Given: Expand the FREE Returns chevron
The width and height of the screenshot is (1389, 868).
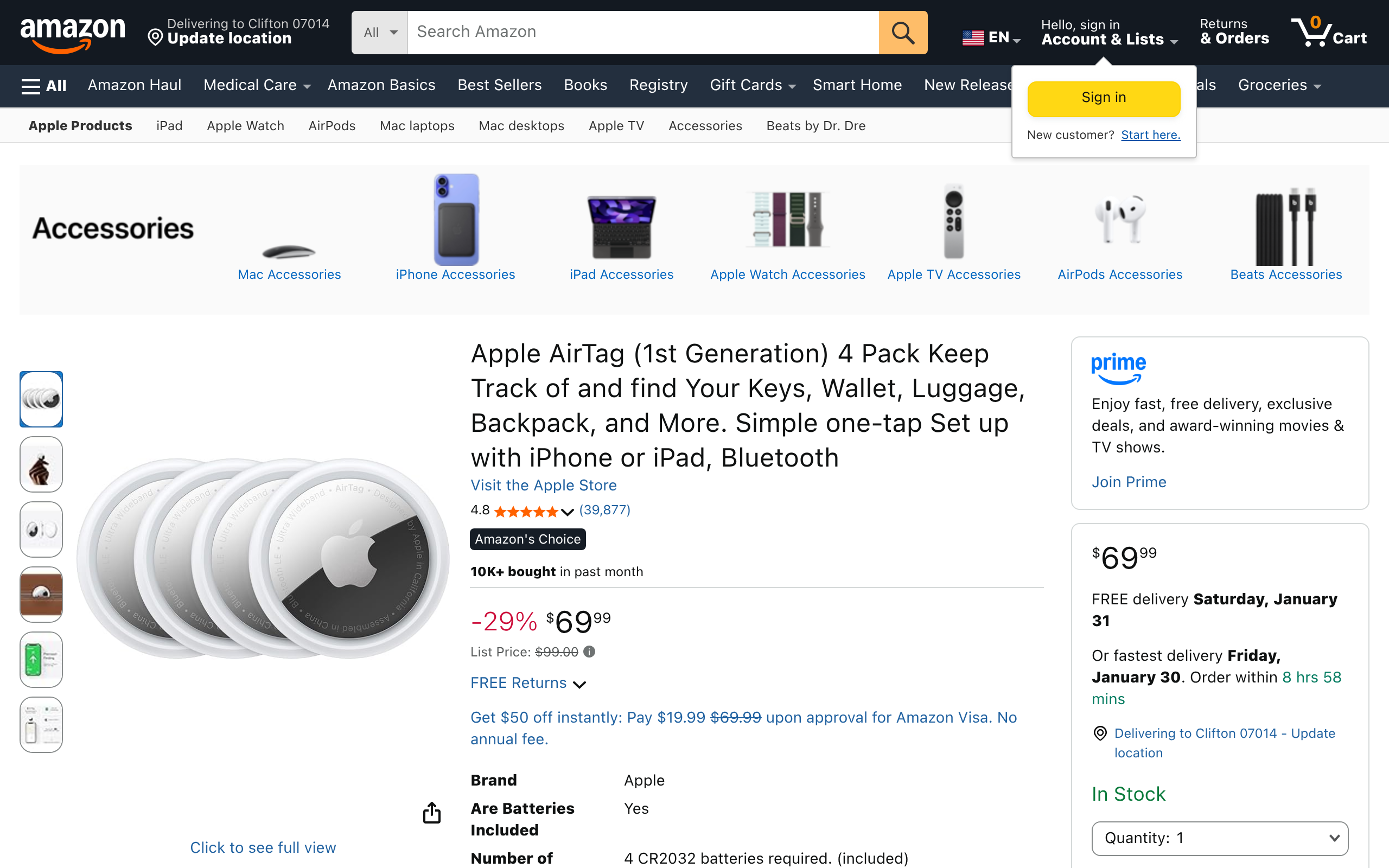Looking at the screenshot, I should pos(579,684).
